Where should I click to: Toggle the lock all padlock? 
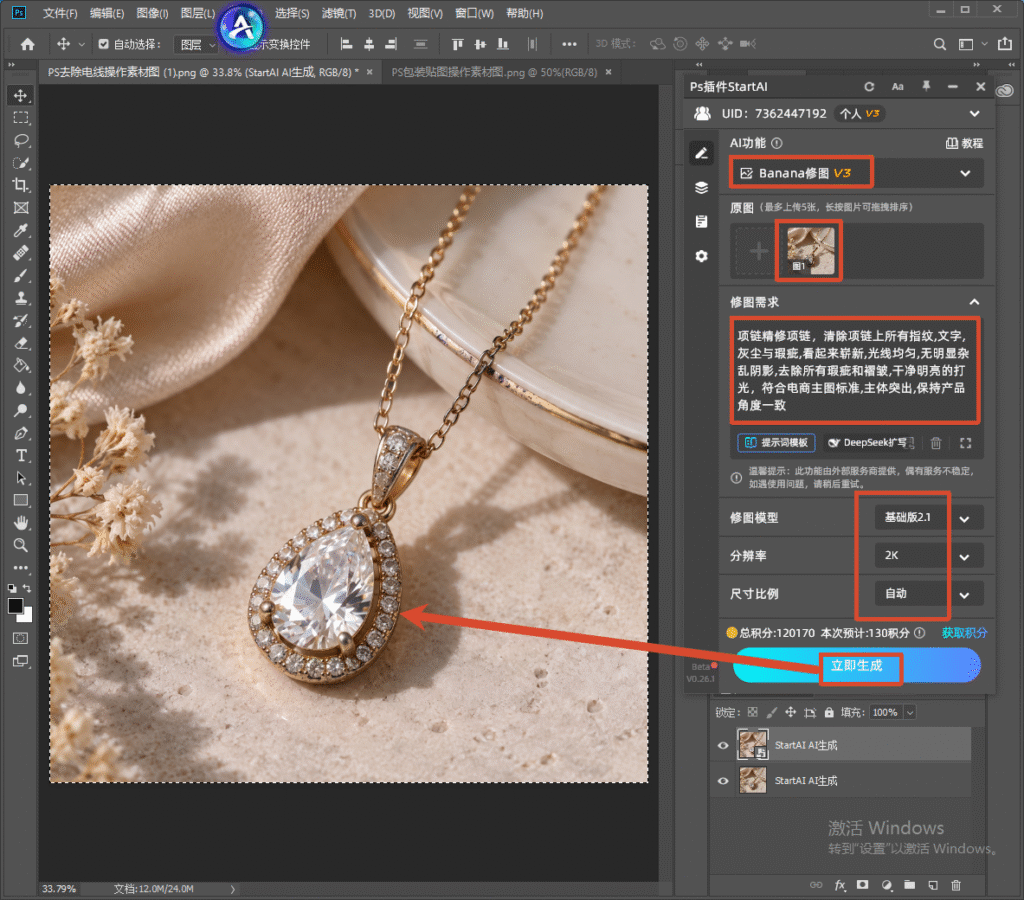(829, 713)
